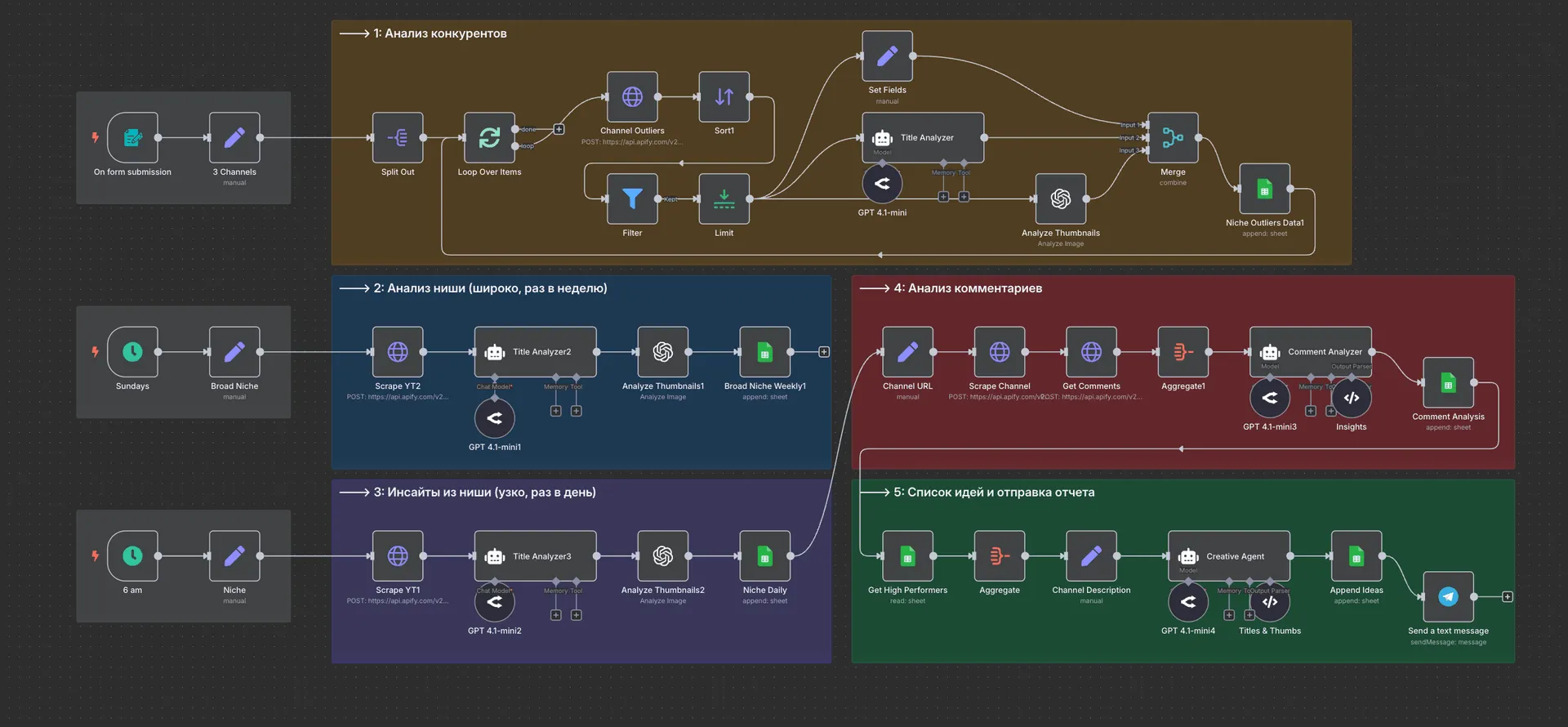Click the Split Out node icon
Image resolution: width=1568 pixels, height=727 pixels.
pos(398,138)
